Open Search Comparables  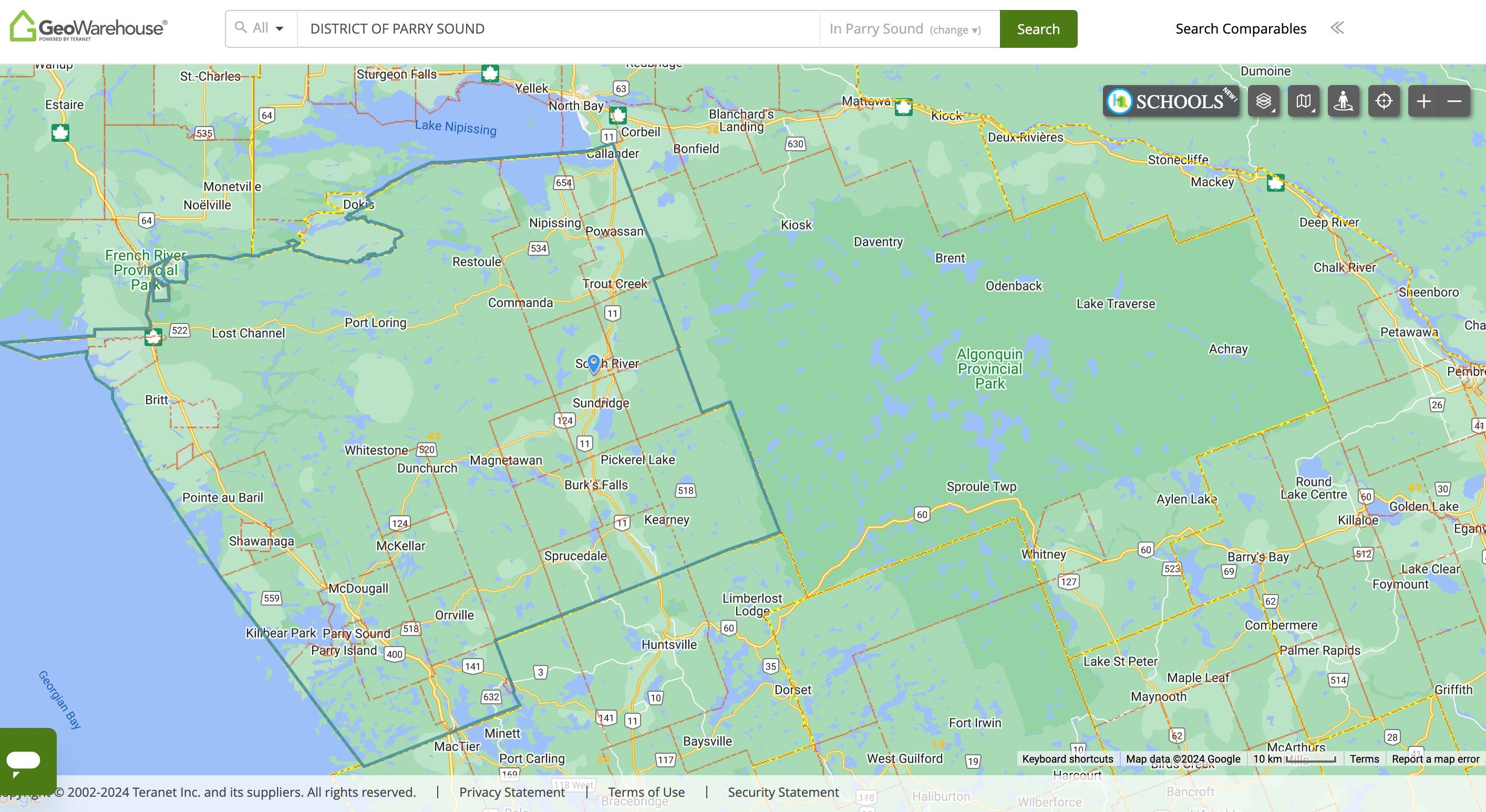pos(1241,28)
